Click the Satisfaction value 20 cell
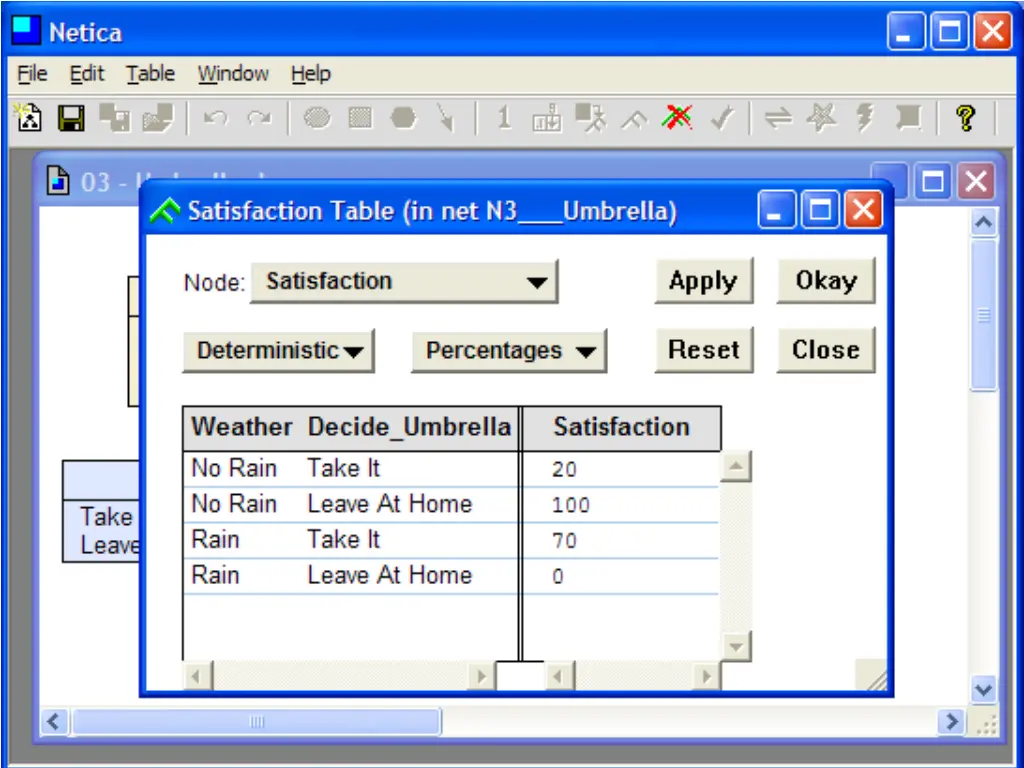1024x768 pixels. 620,469
